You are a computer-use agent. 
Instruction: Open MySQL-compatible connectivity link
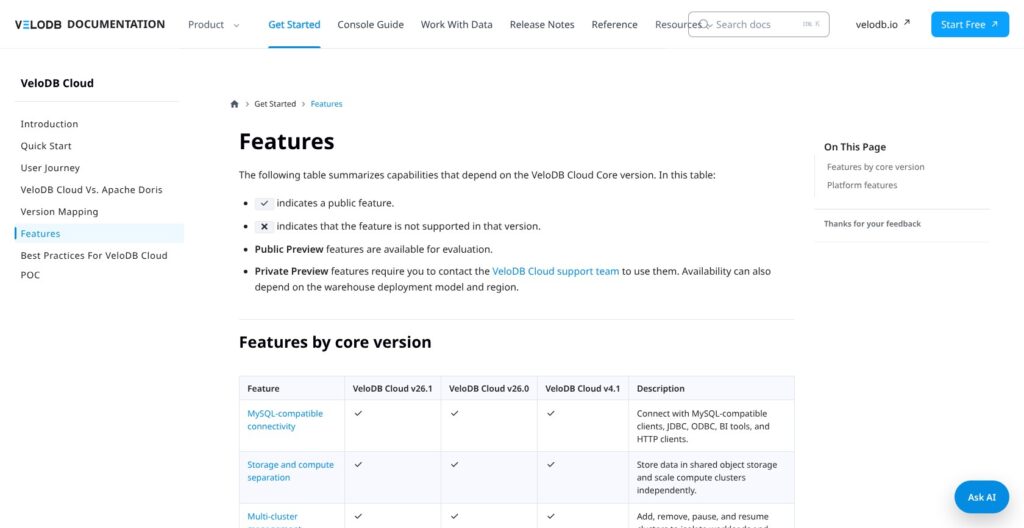click(285, 420)
